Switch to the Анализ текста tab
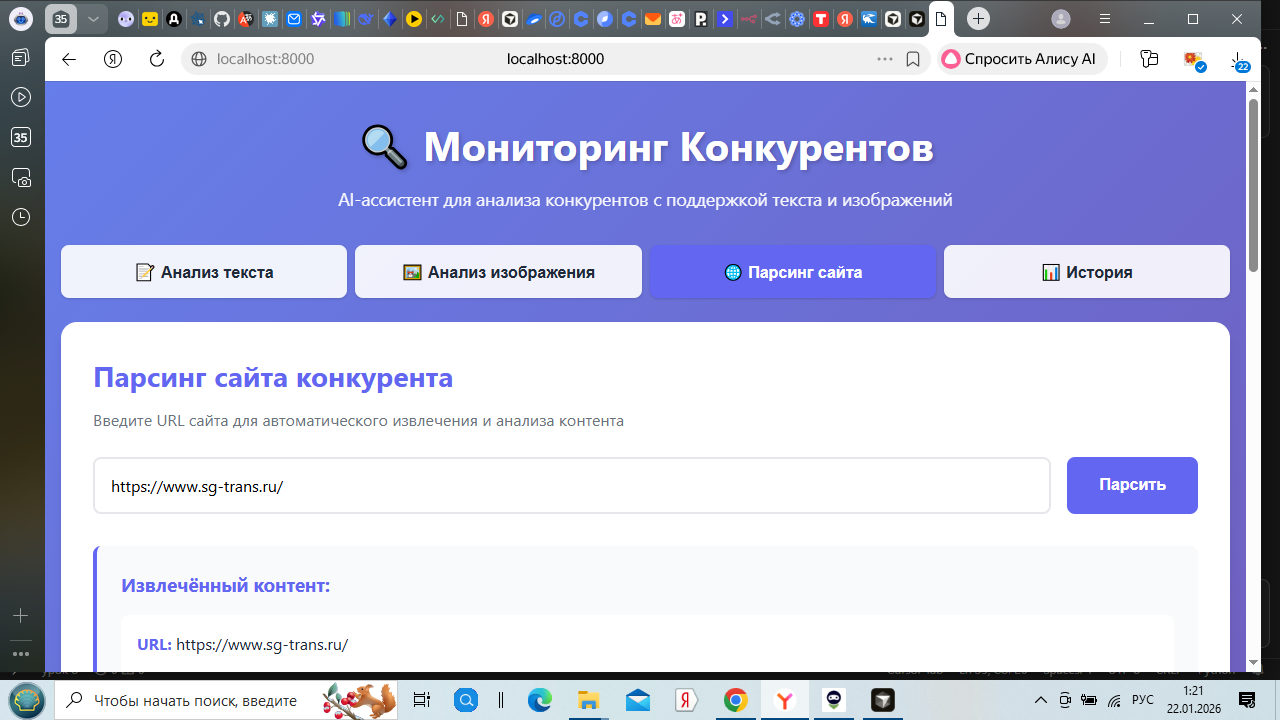This screenshot has height=720, width=1280. [x=203, y=271]
